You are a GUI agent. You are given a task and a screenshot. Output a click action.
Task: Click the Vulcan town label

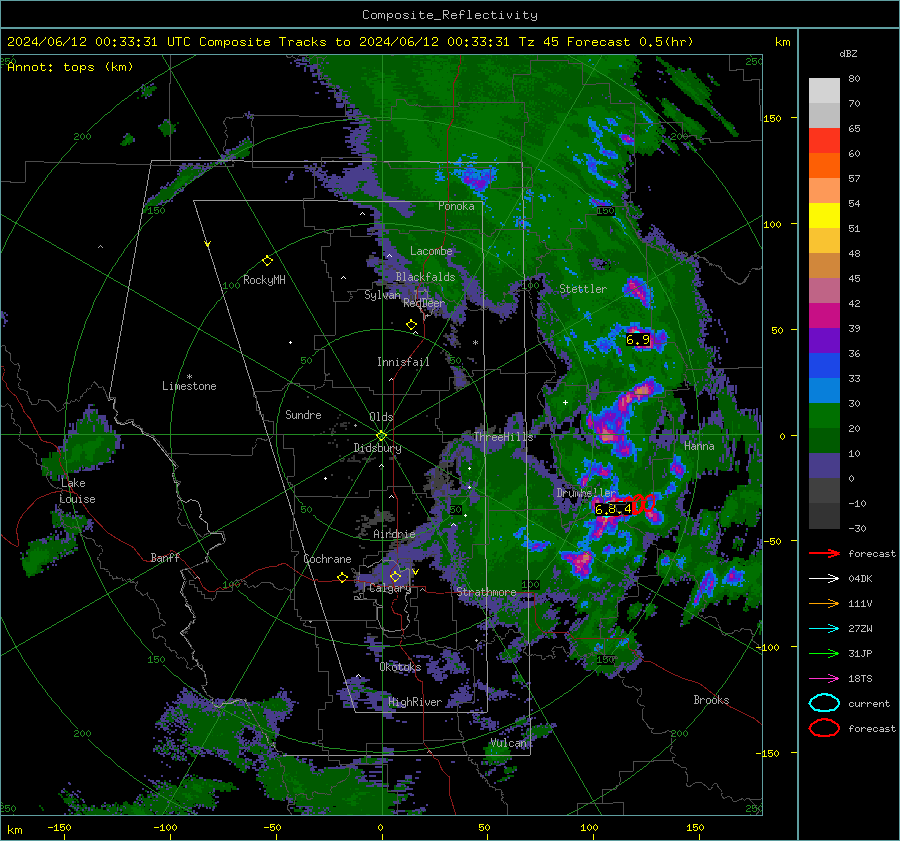[508, 743]
